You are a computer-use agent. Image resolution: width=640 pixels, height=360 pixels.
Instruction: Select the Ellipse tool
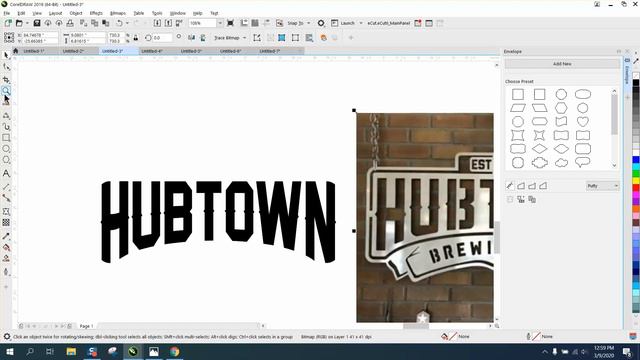(6, 149)
